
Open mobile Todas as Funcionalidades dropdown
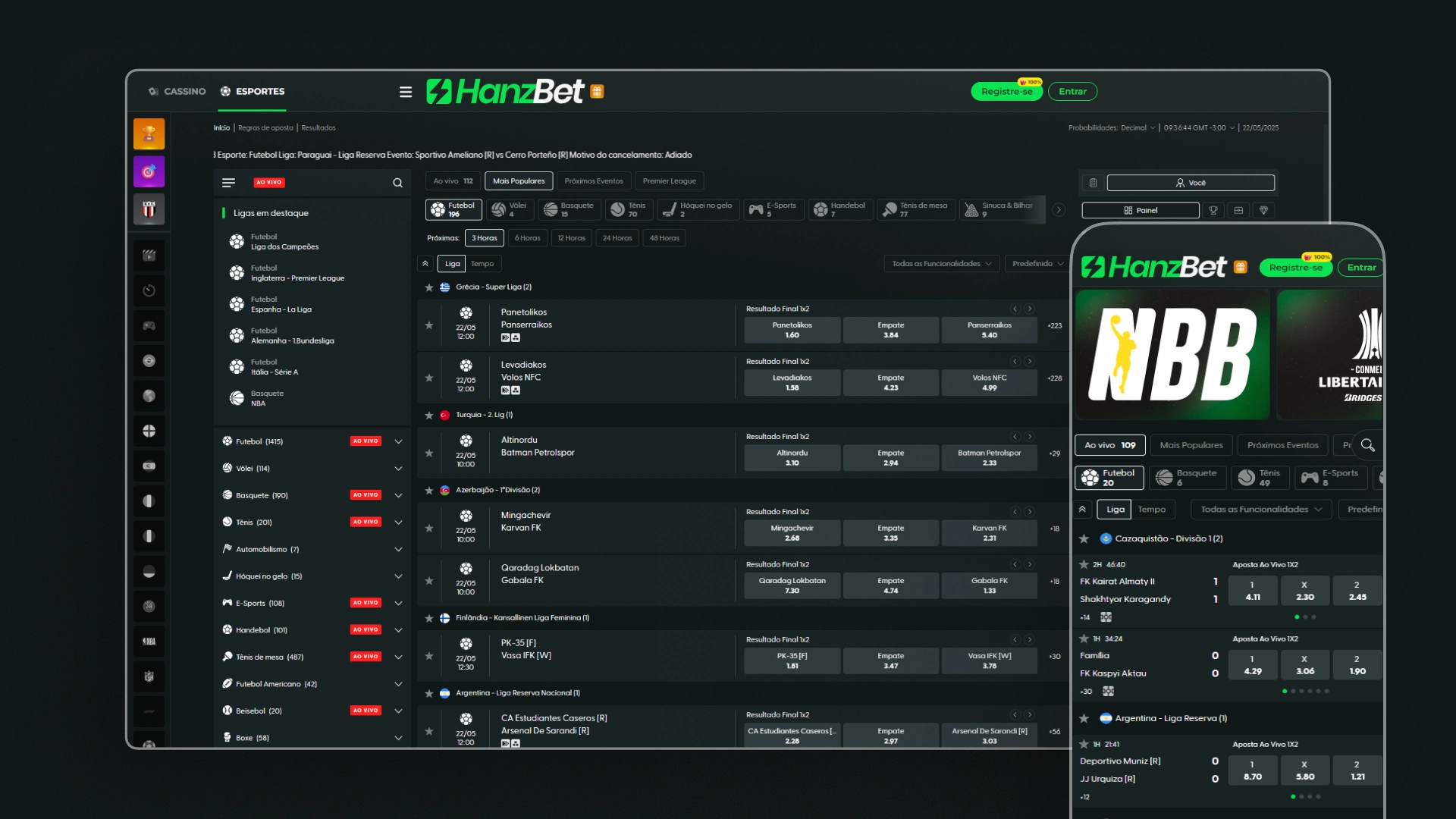click(1261, 510)
